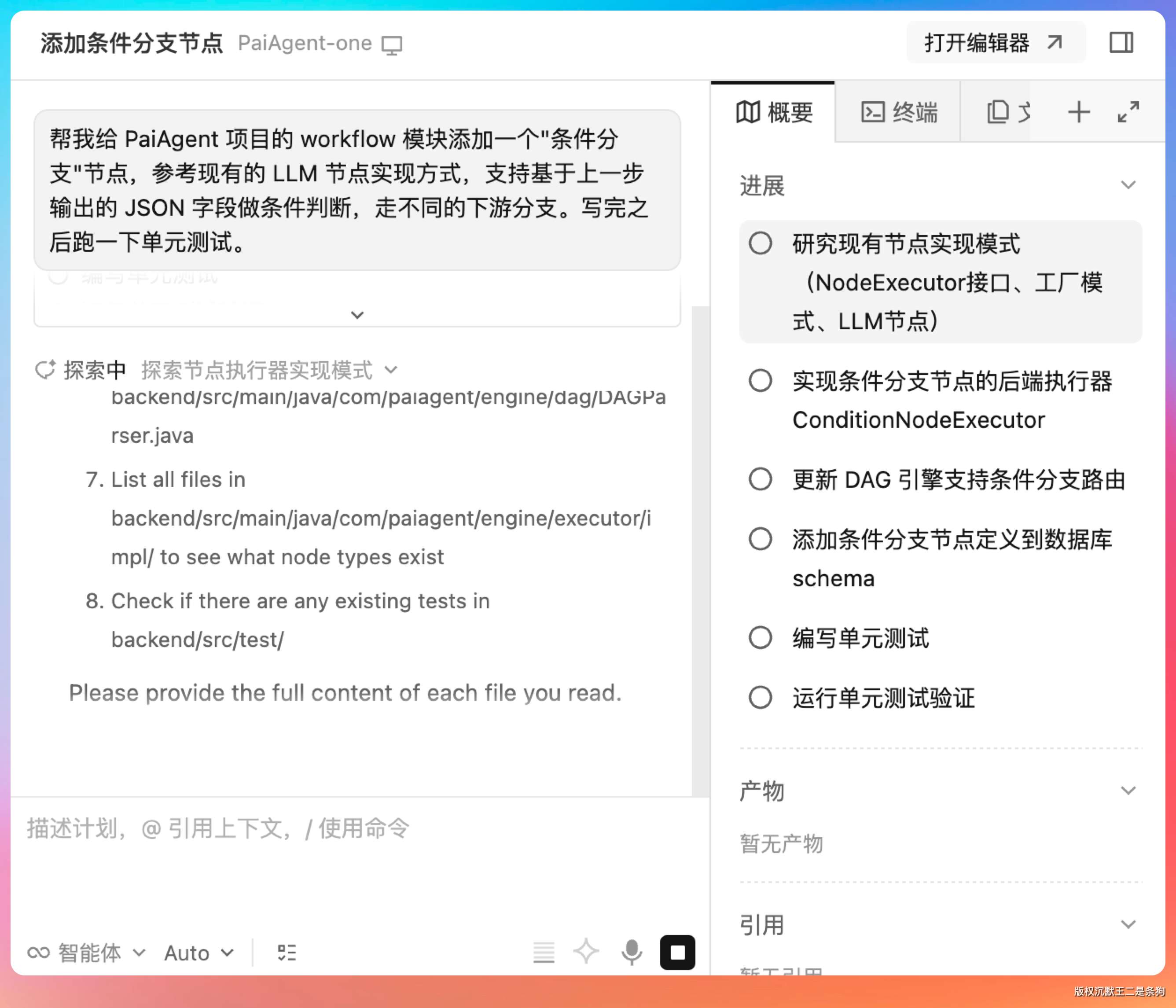Click the terminal icon on 终端 tab
This screenshot has width=1176, height=1008.
872,112
